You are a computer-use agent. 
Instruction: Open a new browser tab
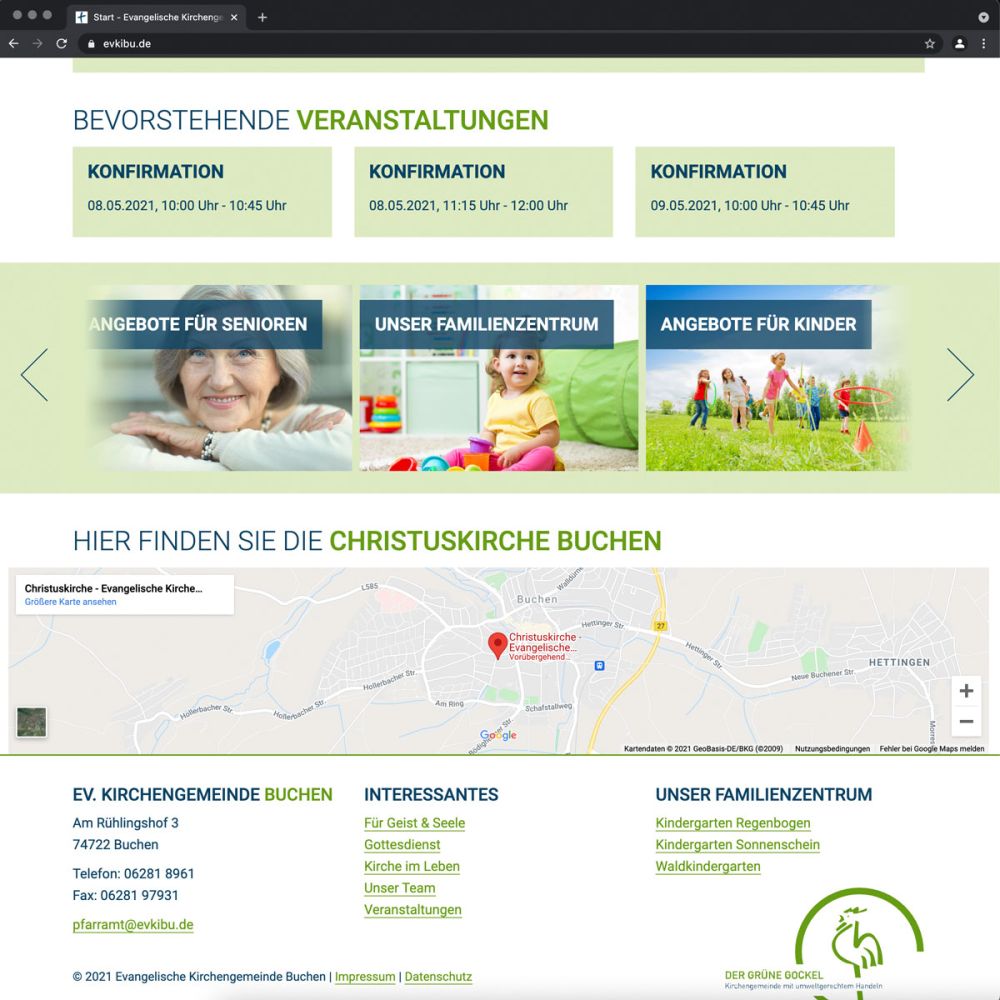pos(262,16)
